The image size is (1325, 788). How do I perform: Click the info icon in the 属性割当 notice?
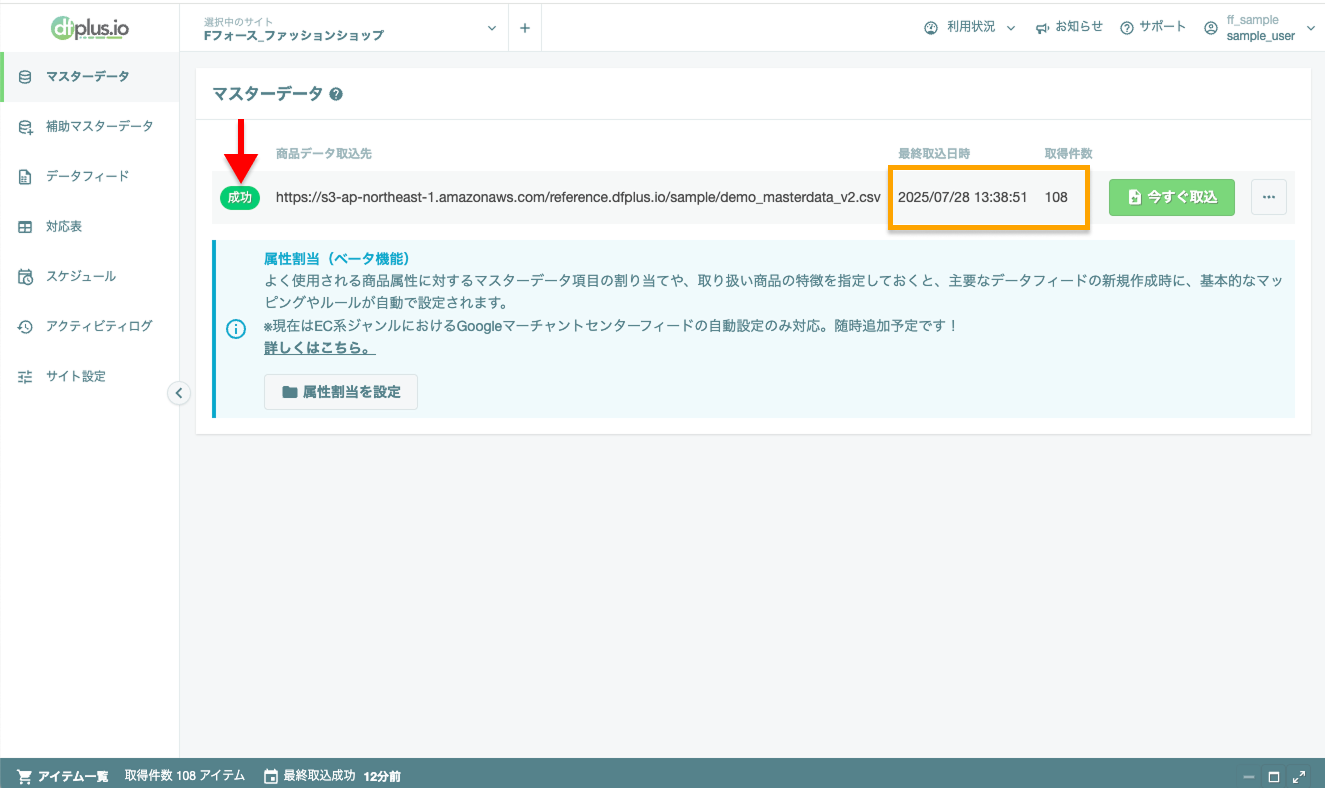[x=237, y=329]
